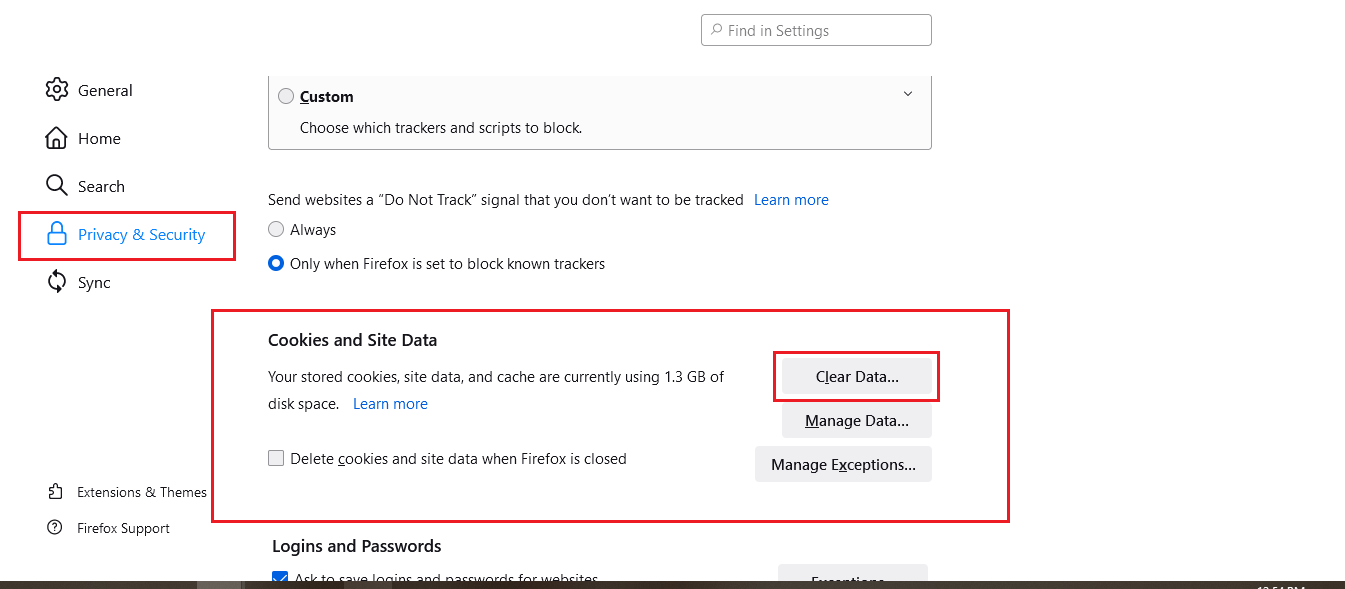Expand the Custom section chevron
Viewport: 1345px width, 589px height.
pyautogui.click(x=908, y=94)
